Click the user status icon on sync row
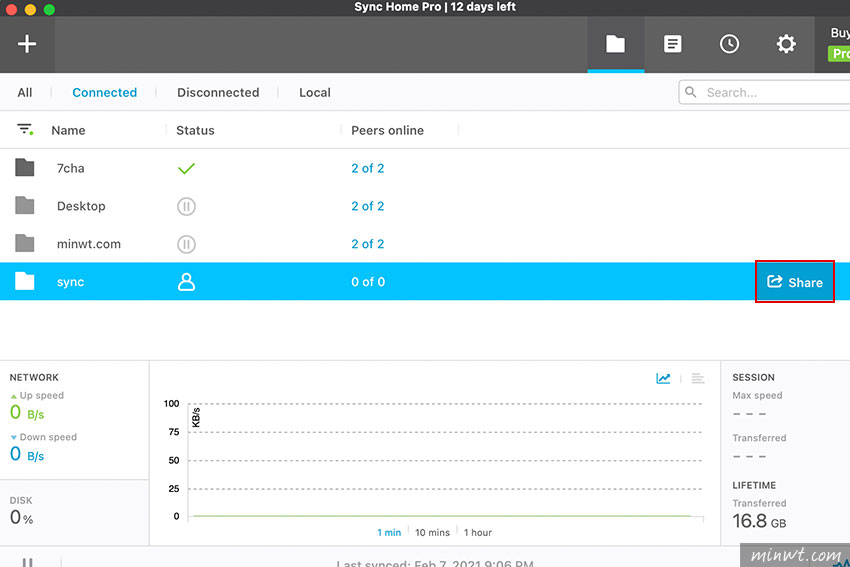850x567 pixels. 186,282
